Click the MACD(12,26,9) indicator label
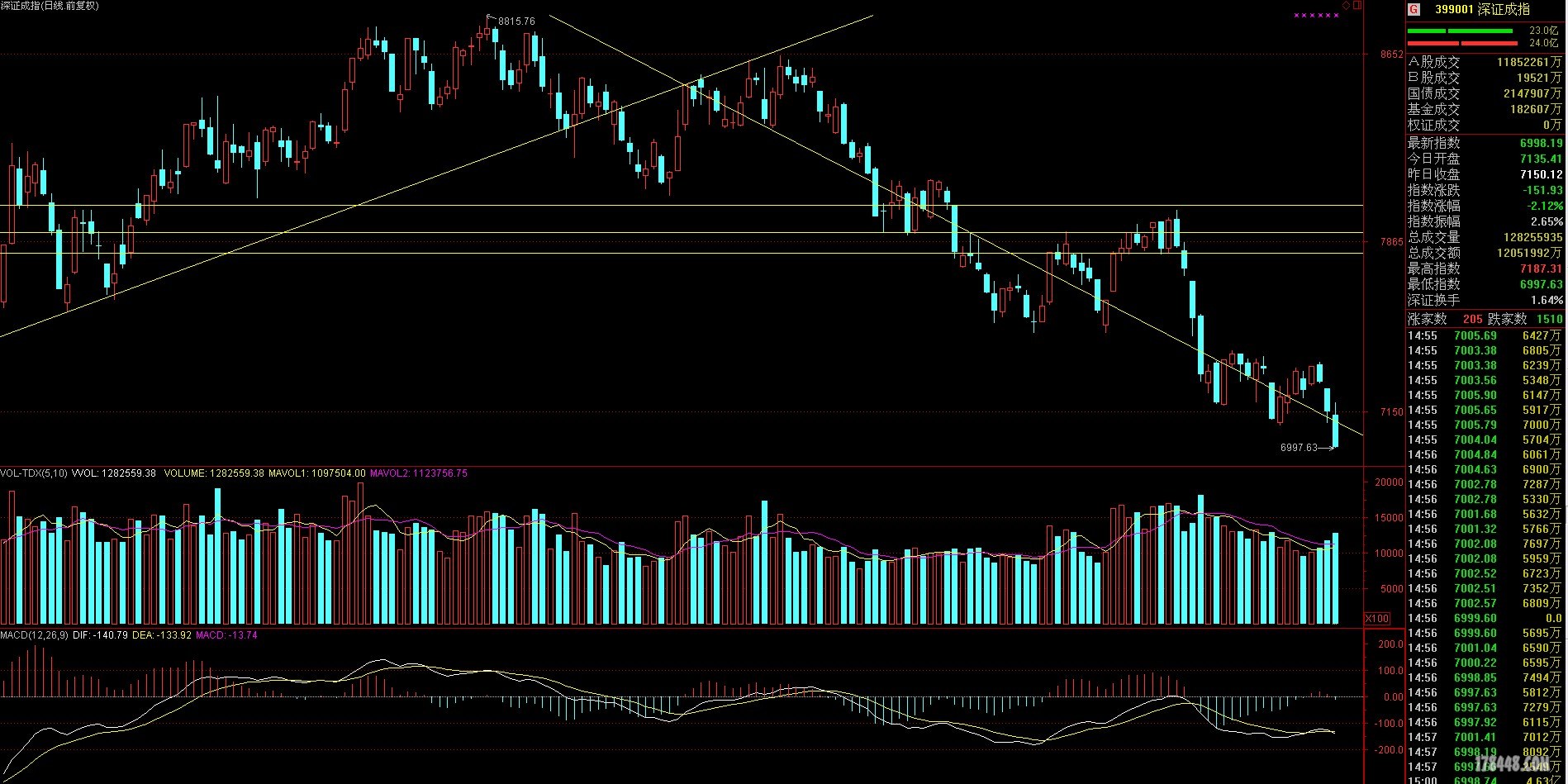 pyautogui.click(x=35, y=635)
